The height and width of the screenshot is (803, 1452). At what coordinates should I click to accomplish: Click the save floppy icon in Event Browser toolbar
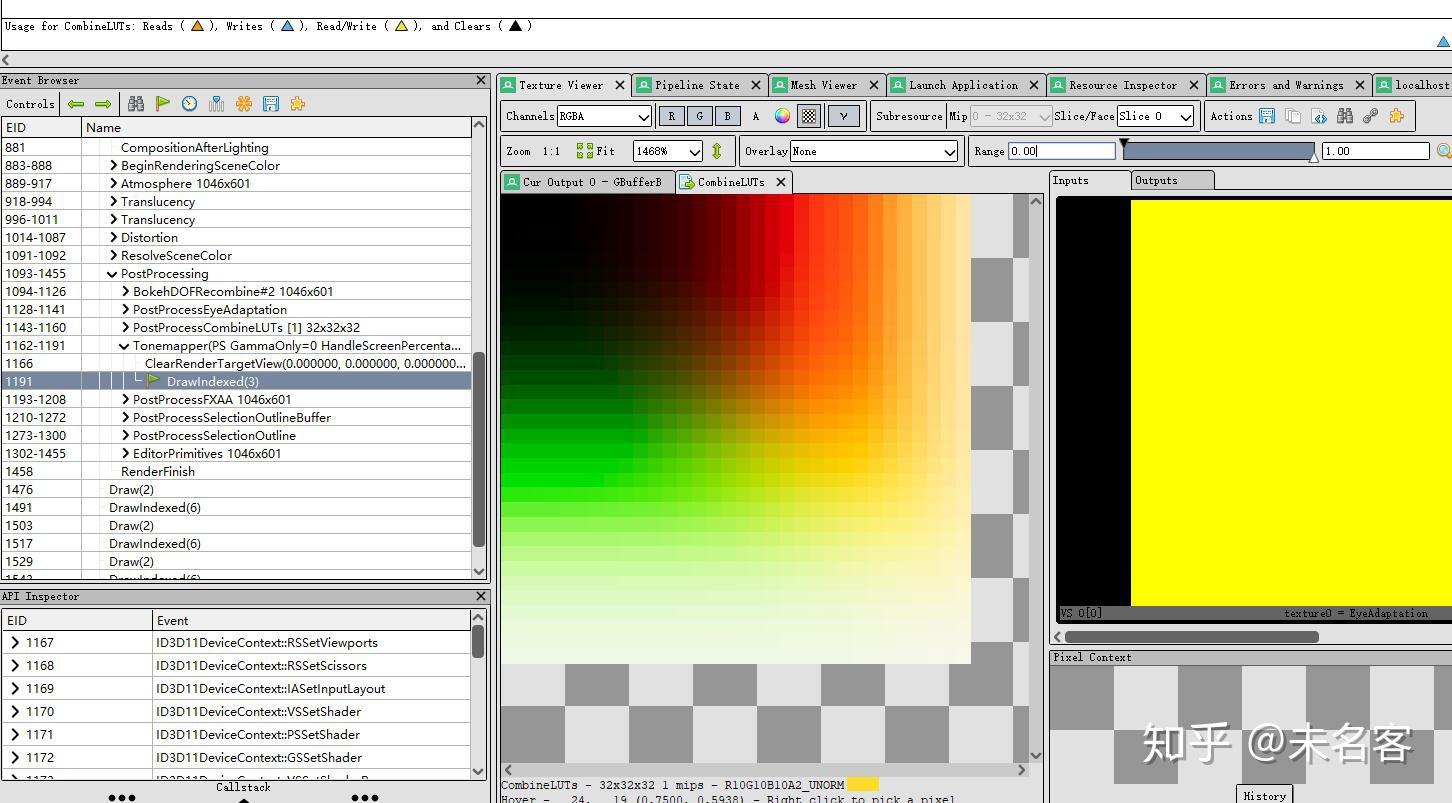point(272,103)
